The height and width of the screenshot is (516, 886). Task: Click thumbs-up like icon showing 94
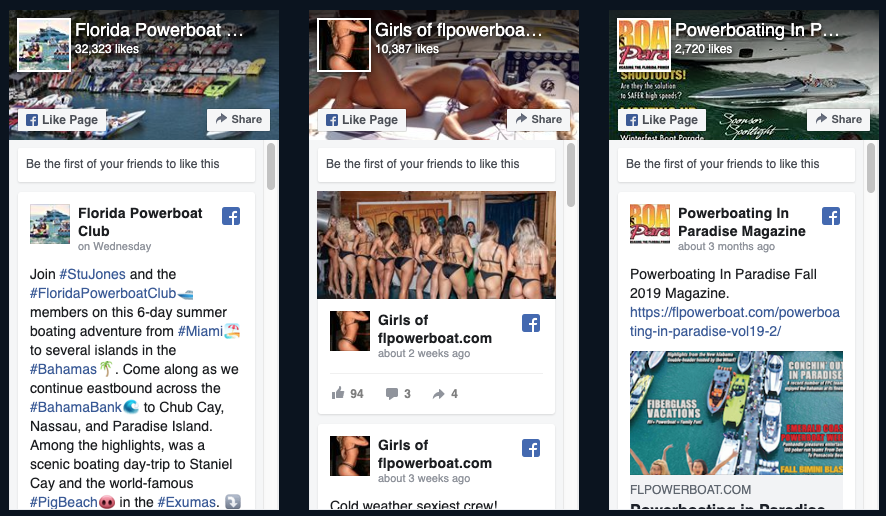coord(338,393)
